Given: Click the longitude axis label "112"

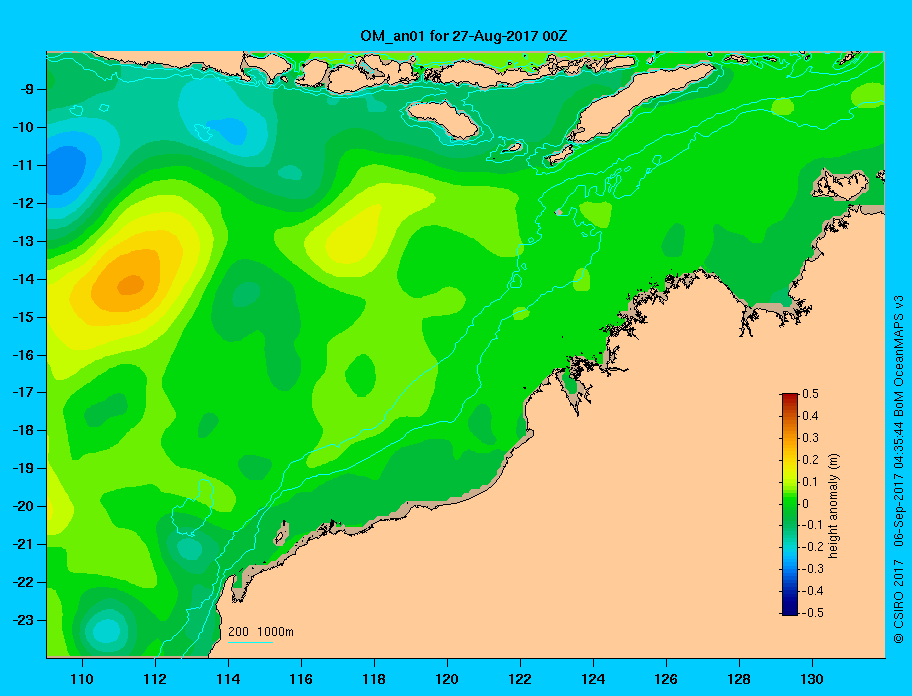Looking at the screenshot, I should click(155, 679).
